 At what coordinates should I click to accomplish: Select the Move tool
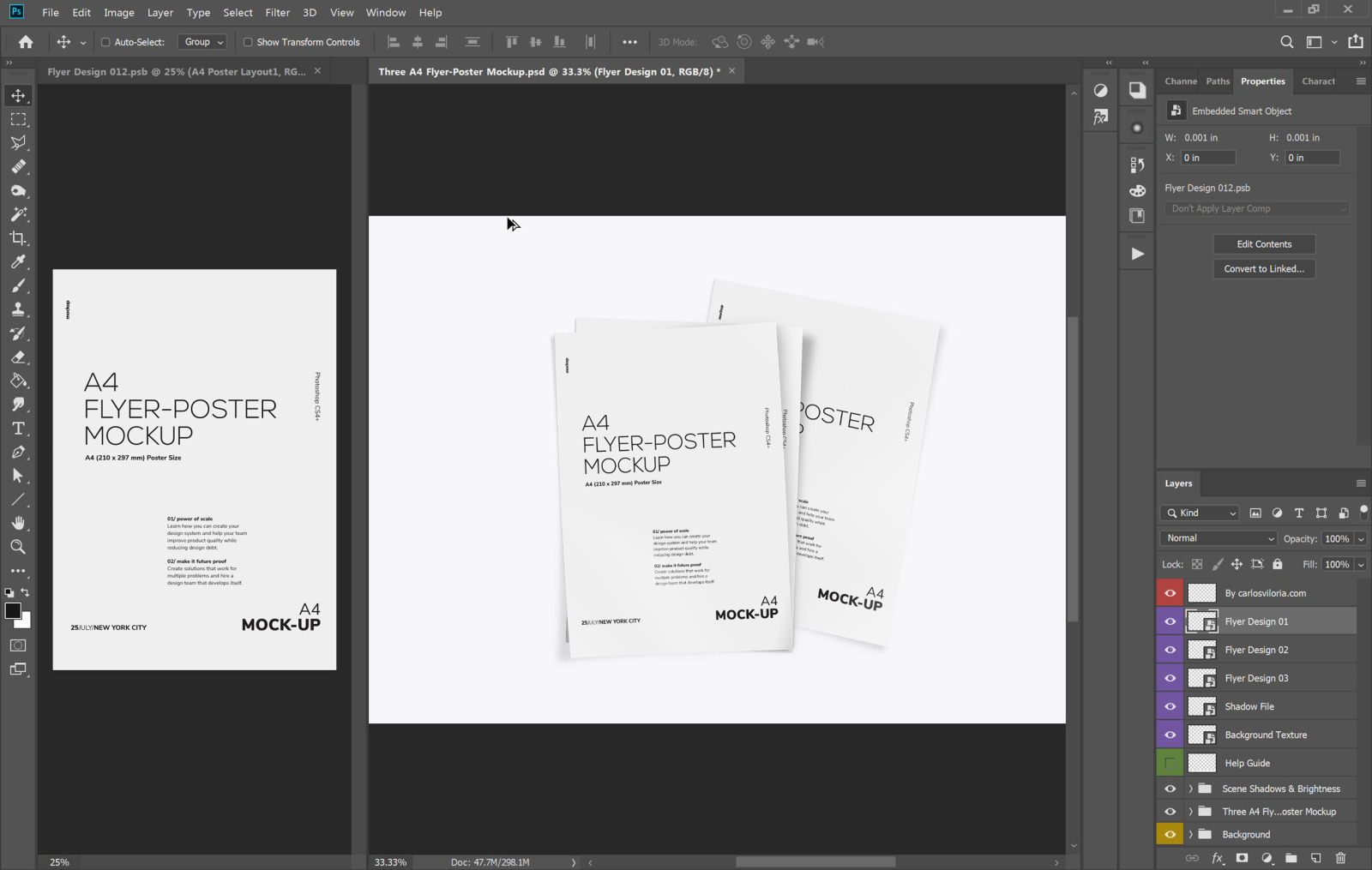(18, 95)
